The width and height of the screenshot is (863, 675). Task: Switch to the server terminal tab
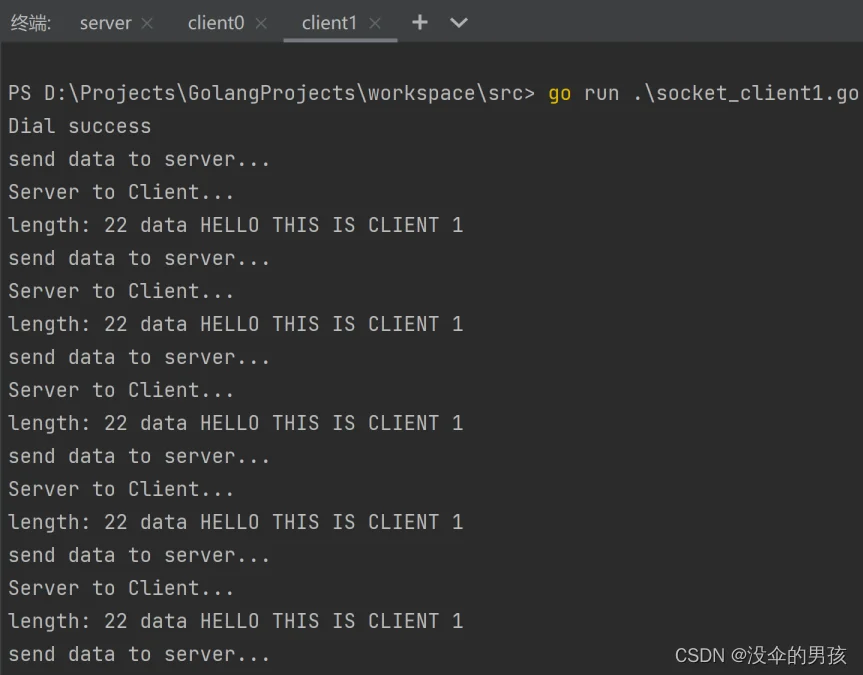[106, 23]
